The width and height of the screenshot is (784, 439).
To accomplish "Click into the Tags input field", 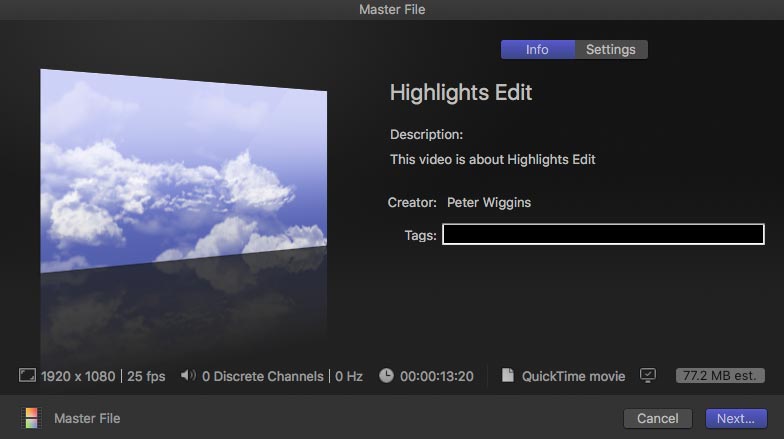I will (x=604, y=234).
